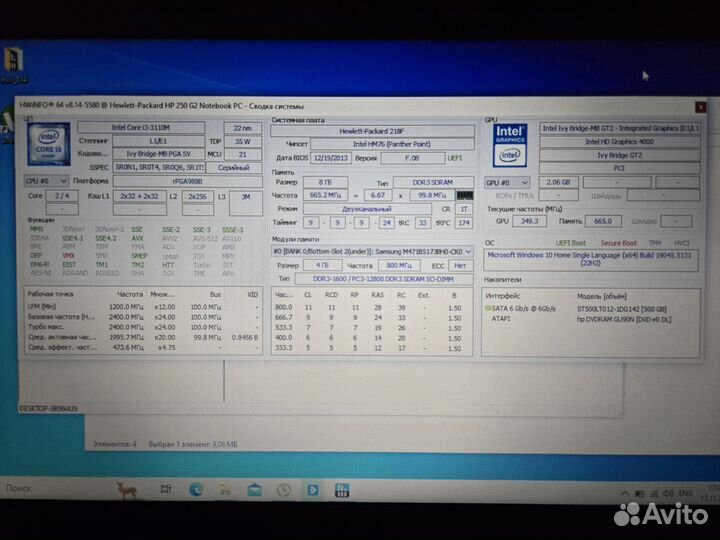This screenshot has height=540, width=720.
Task: Click the Core 2 / 4 count field
Action: pos(62,196)
